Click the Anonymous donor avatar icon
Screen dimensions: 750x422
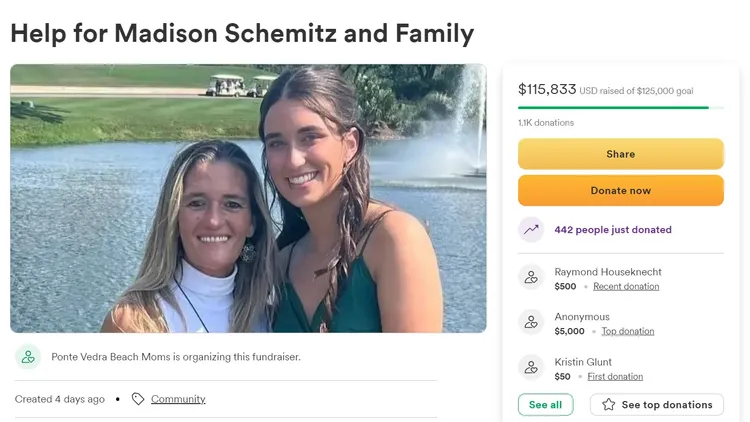coord(531,322)
